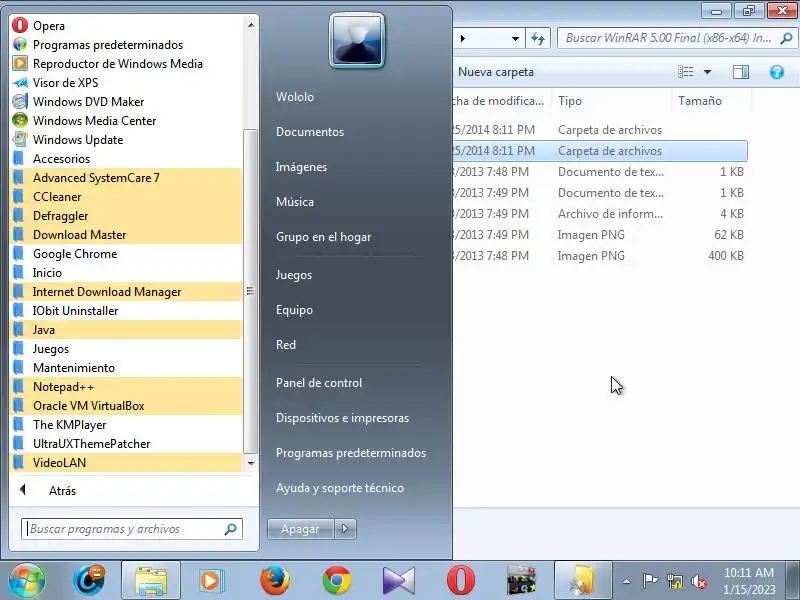Open view options dropdown arrow in Explorer
This screenshot has width=800, height=600.
(707, 72)
